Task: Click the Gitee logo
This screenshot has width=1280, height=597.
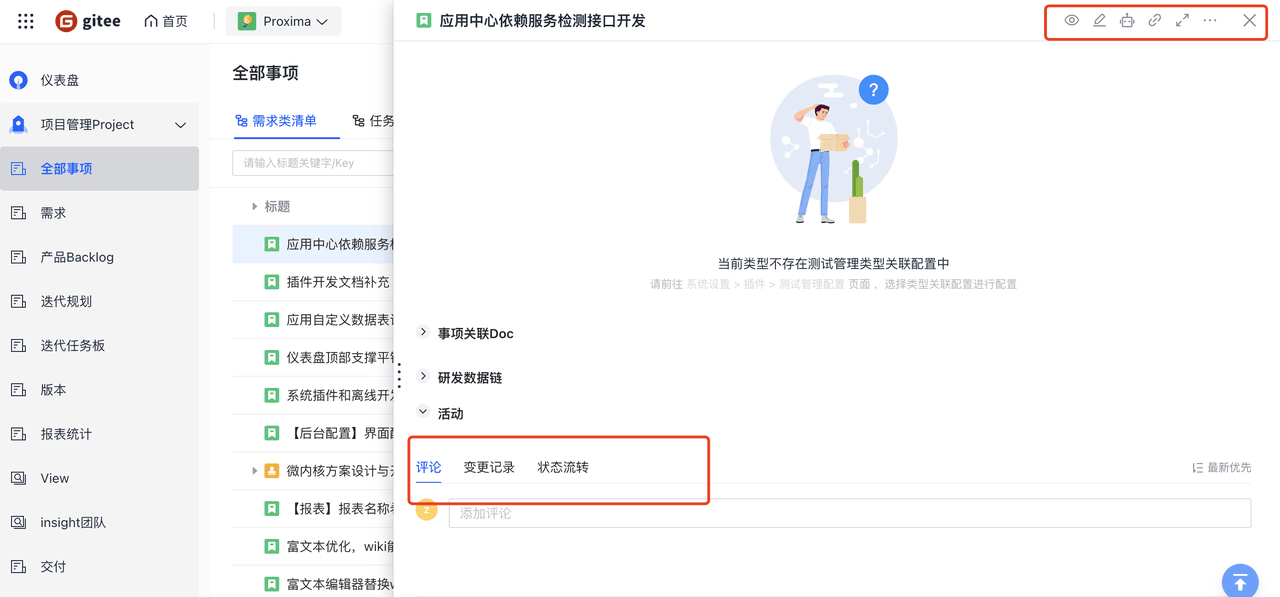Action: (88, 21)
